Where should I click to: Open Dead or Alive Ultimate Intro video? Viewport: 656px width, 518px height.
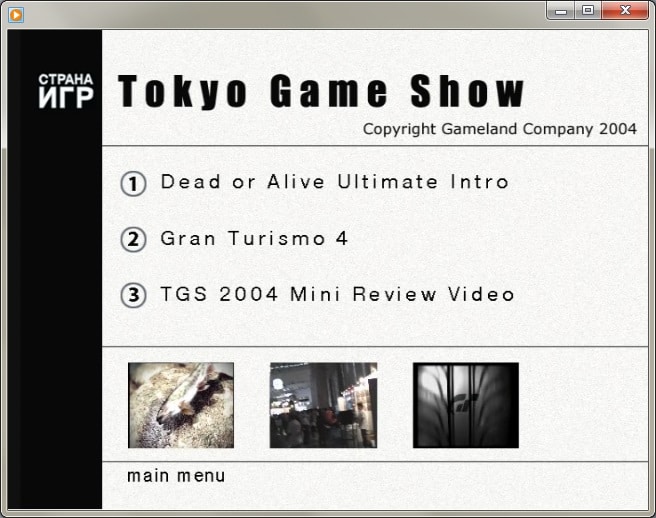tap(334, 182)
